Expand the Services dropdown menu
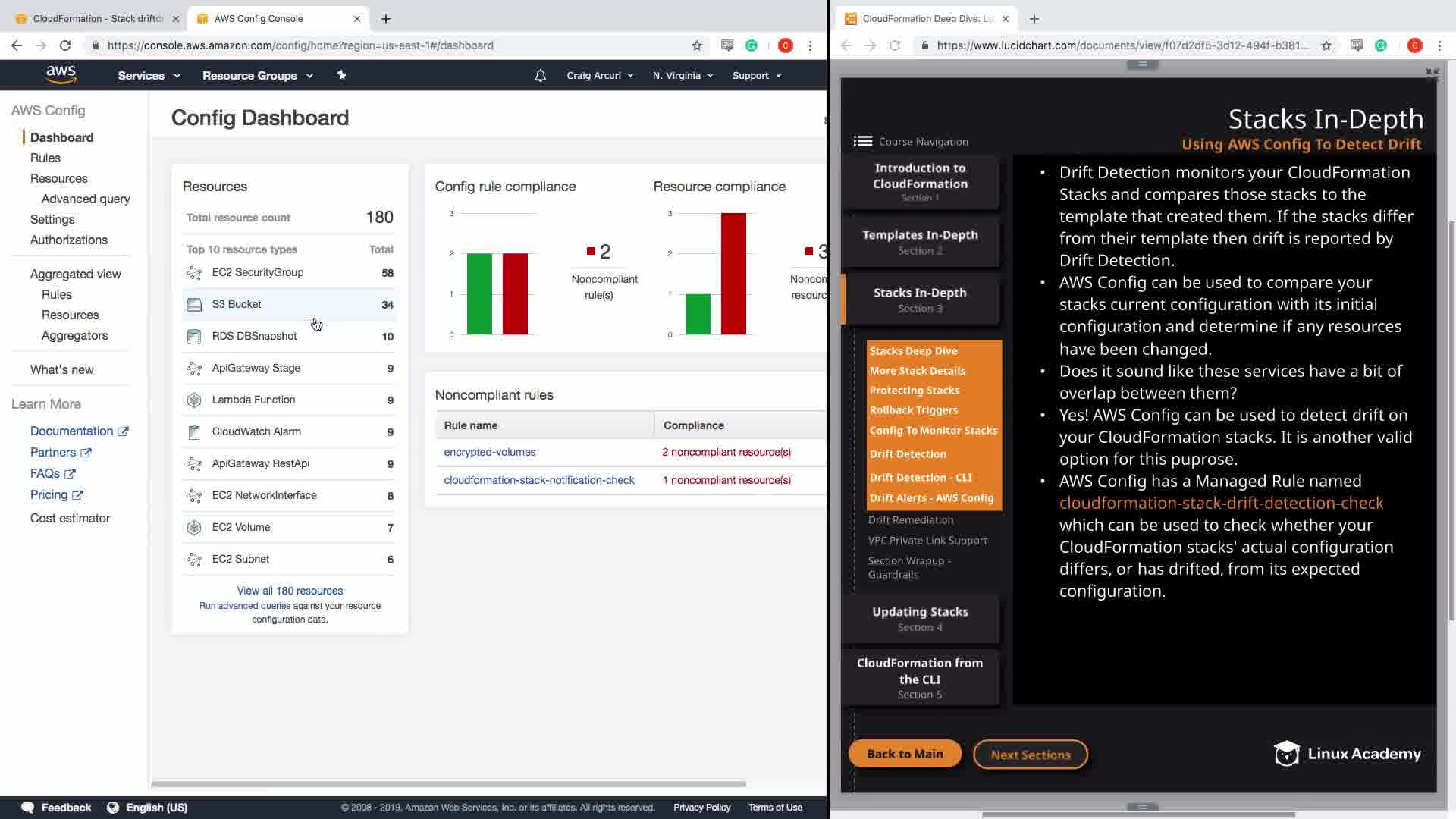Screen dimensions: 1456x819 [x=149, y=76]
